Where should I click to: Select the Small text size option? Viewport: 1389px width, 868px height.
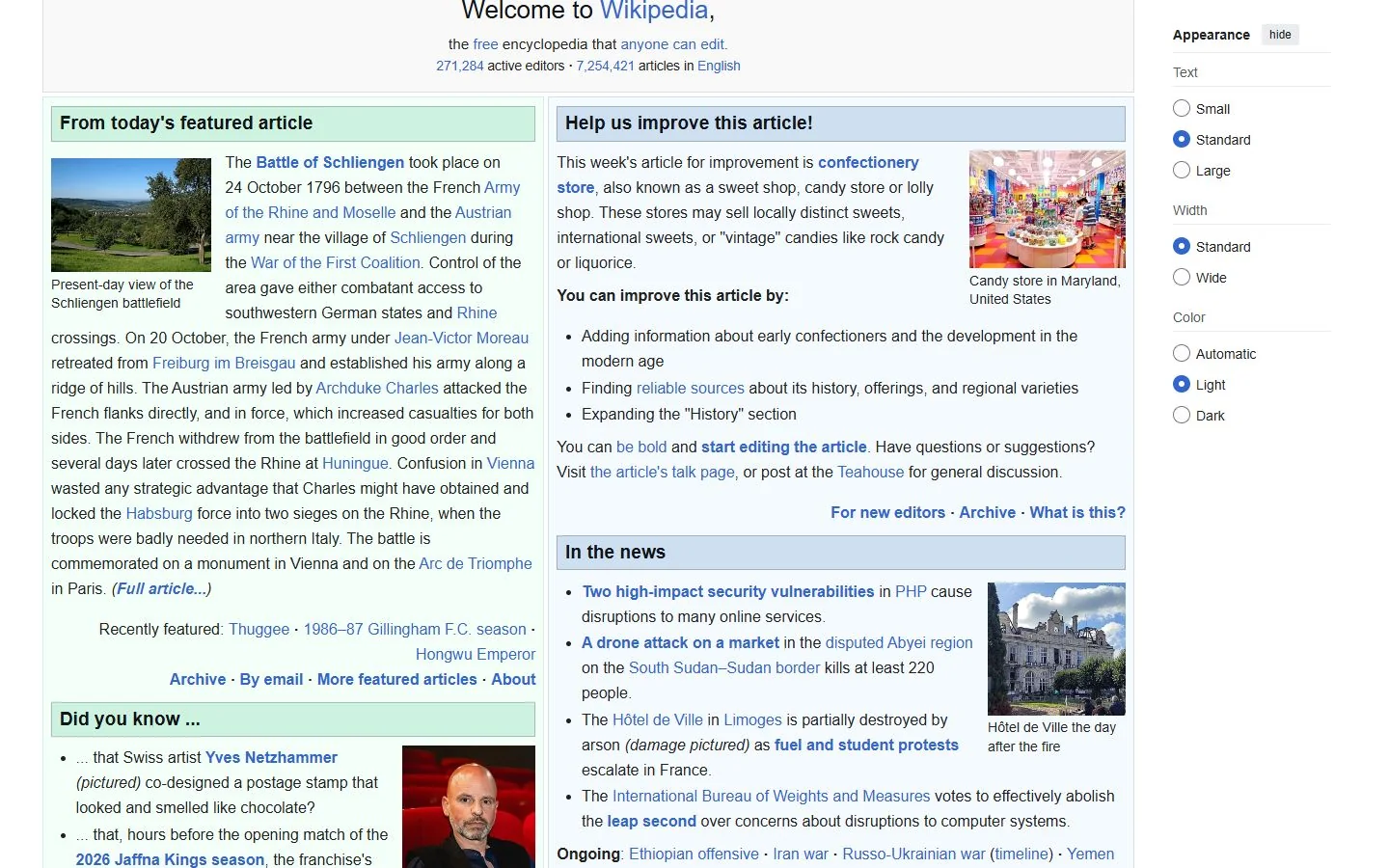(1182, 108)
